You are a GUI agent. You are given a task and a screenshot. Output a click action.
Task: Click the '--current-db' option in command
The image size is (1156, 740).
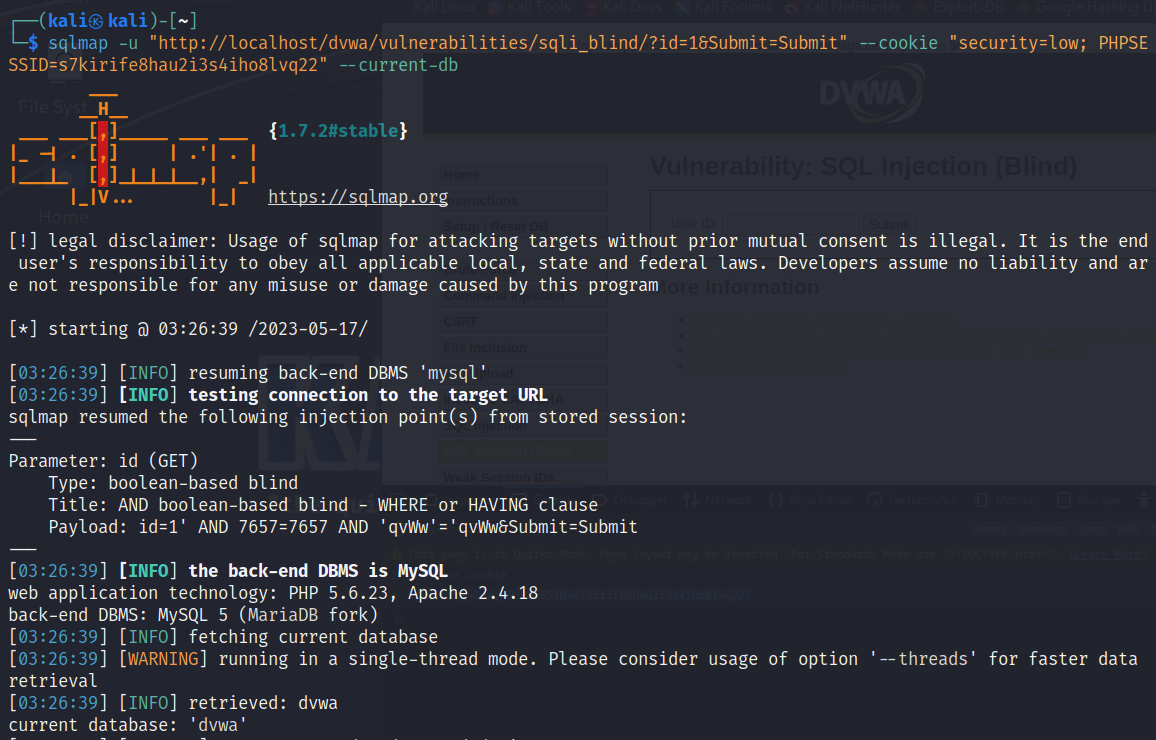point(398,65)
